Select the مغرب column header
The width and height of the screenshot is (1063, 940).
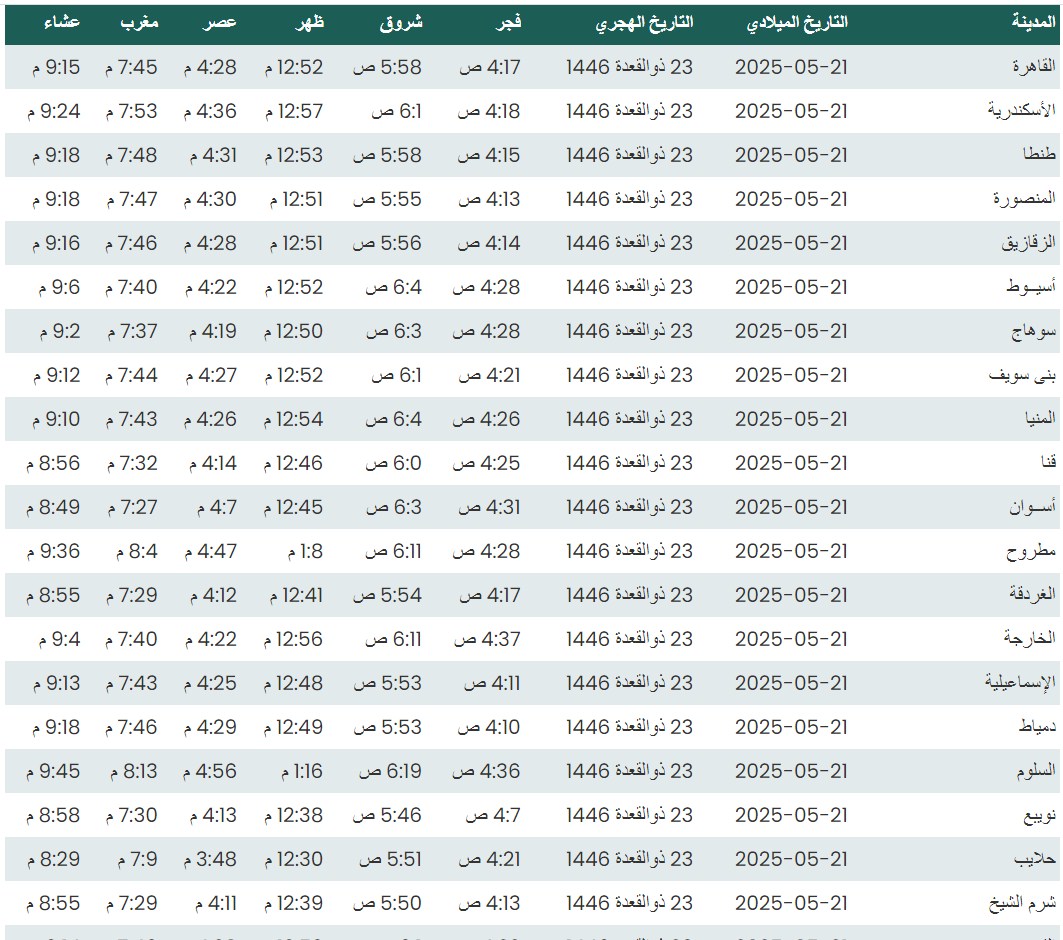pos(138,22)
